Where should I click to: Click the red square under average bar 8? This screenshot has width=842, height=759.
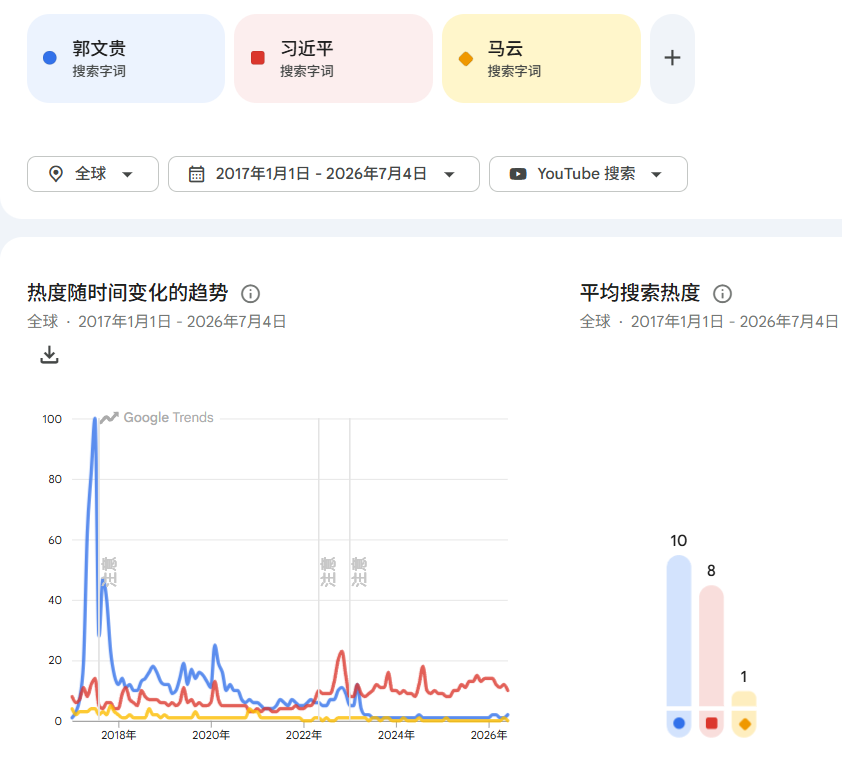[x=712, y=723]
